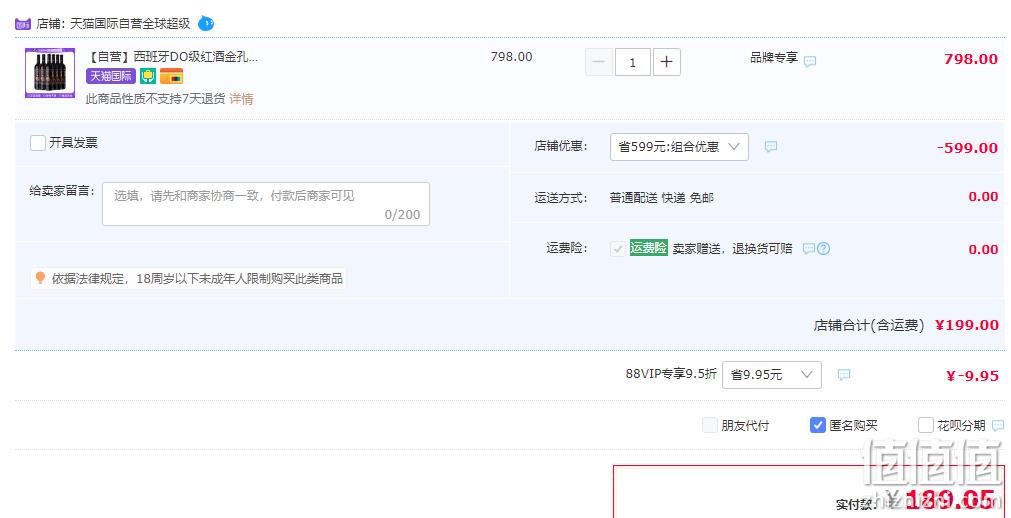Click 普通配送 快递 免邮 shipping text
1011x518 pixels.
coord(662,198)
